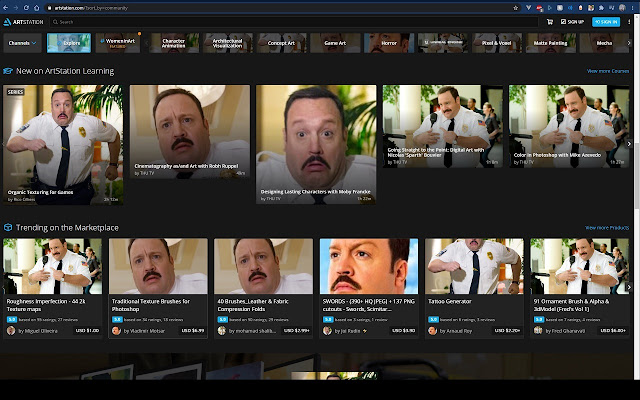Open Designing Lasting Characters course thumbnail

click(x=316, y=144)
